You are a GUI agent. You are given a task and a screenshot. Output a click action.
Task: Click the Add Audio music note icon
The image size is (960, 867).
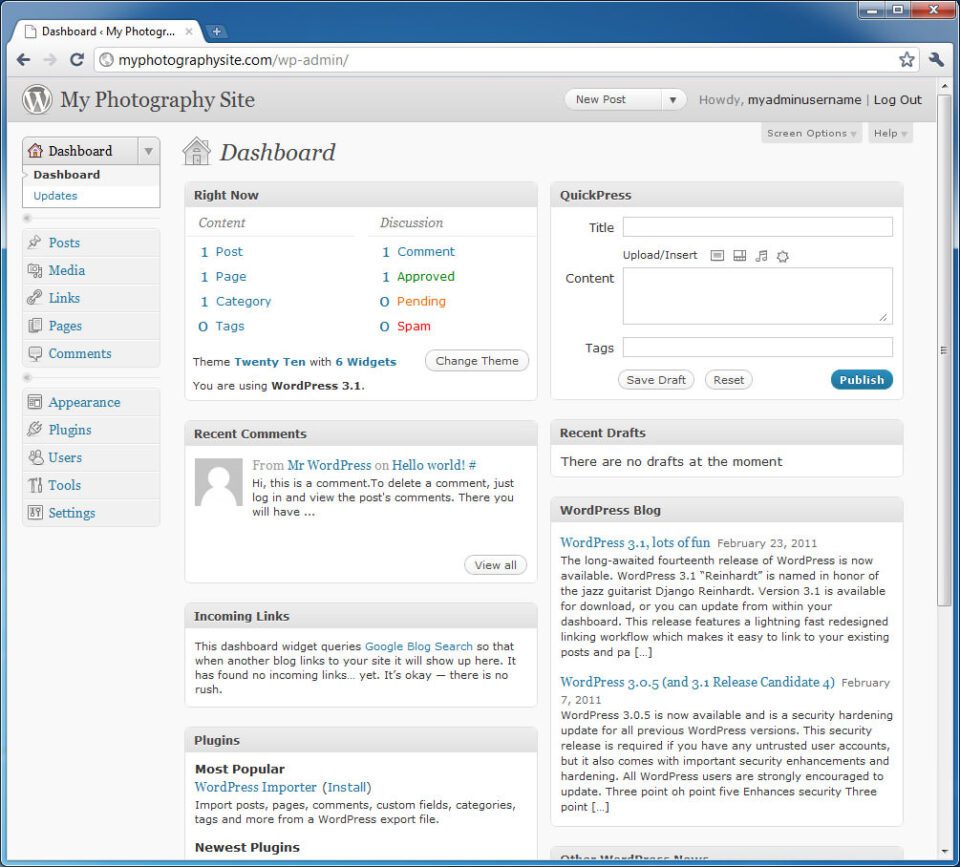pyautogui.click(x=761, y=256)
